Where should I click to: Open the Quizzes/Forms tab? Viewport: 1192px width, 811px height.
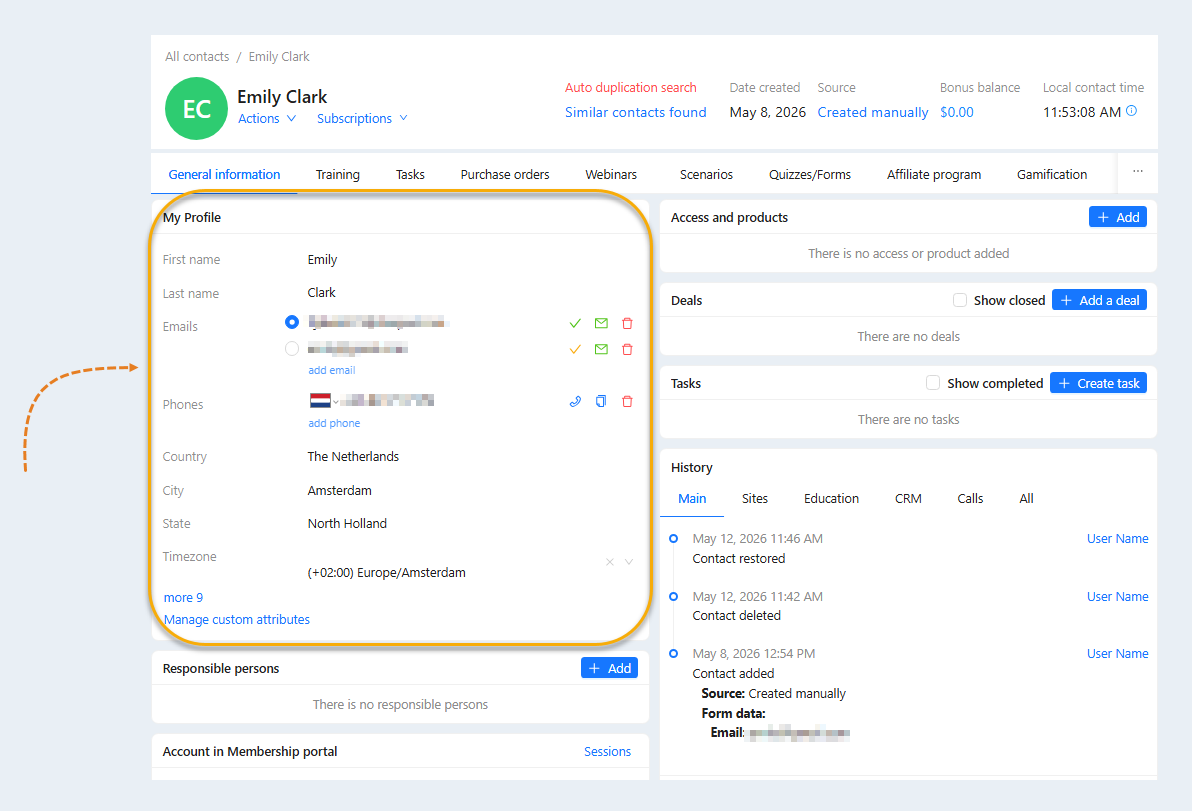(x=810, y=174)
